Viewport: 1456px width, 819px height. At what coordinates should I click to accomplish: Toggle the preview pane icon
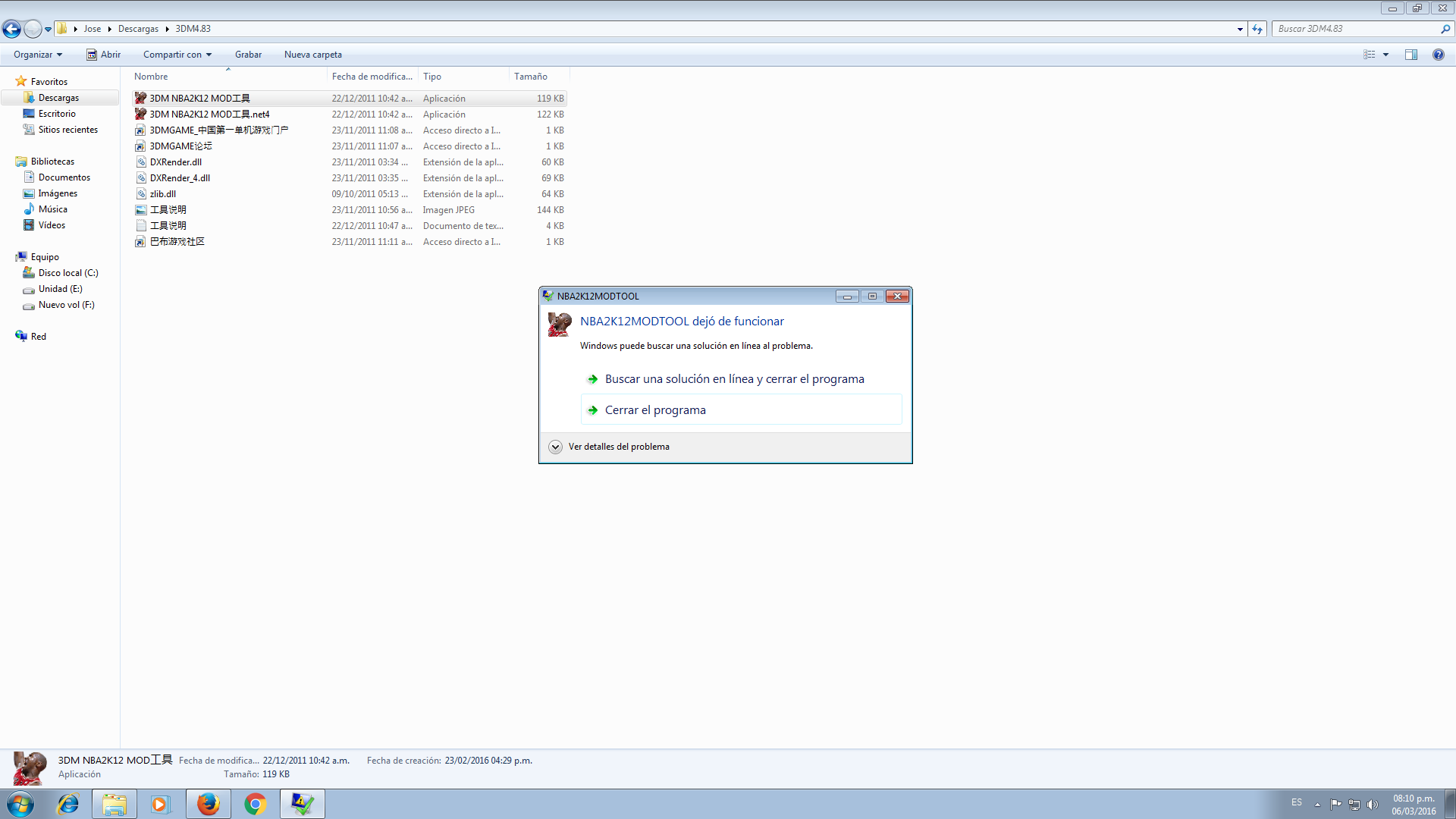click(x=1411, y=55)
